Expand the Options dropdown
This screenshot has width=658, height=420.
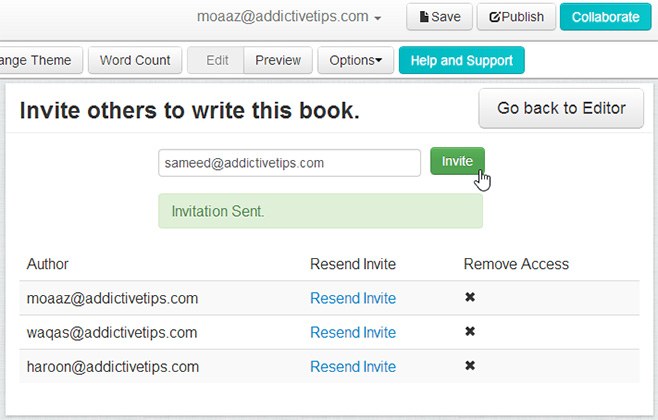[355, 60]
